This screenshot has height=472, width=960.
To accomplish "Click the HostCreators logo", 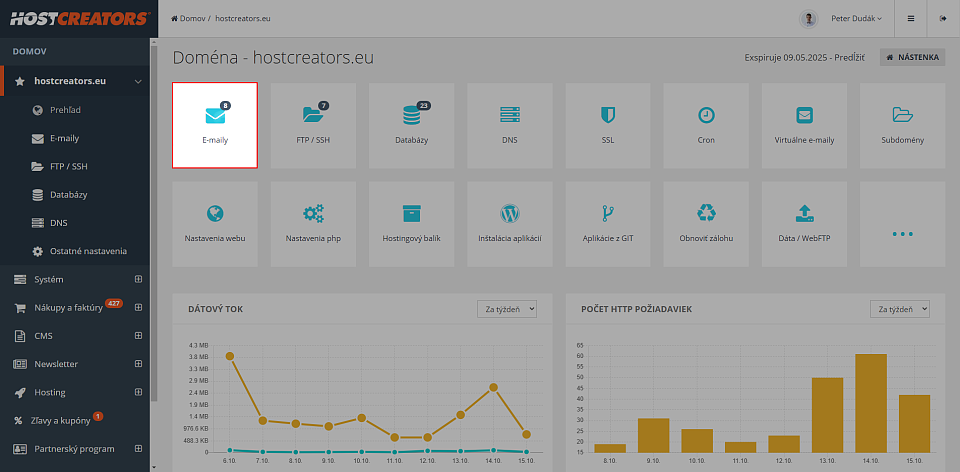I will [x=78, y=18].
